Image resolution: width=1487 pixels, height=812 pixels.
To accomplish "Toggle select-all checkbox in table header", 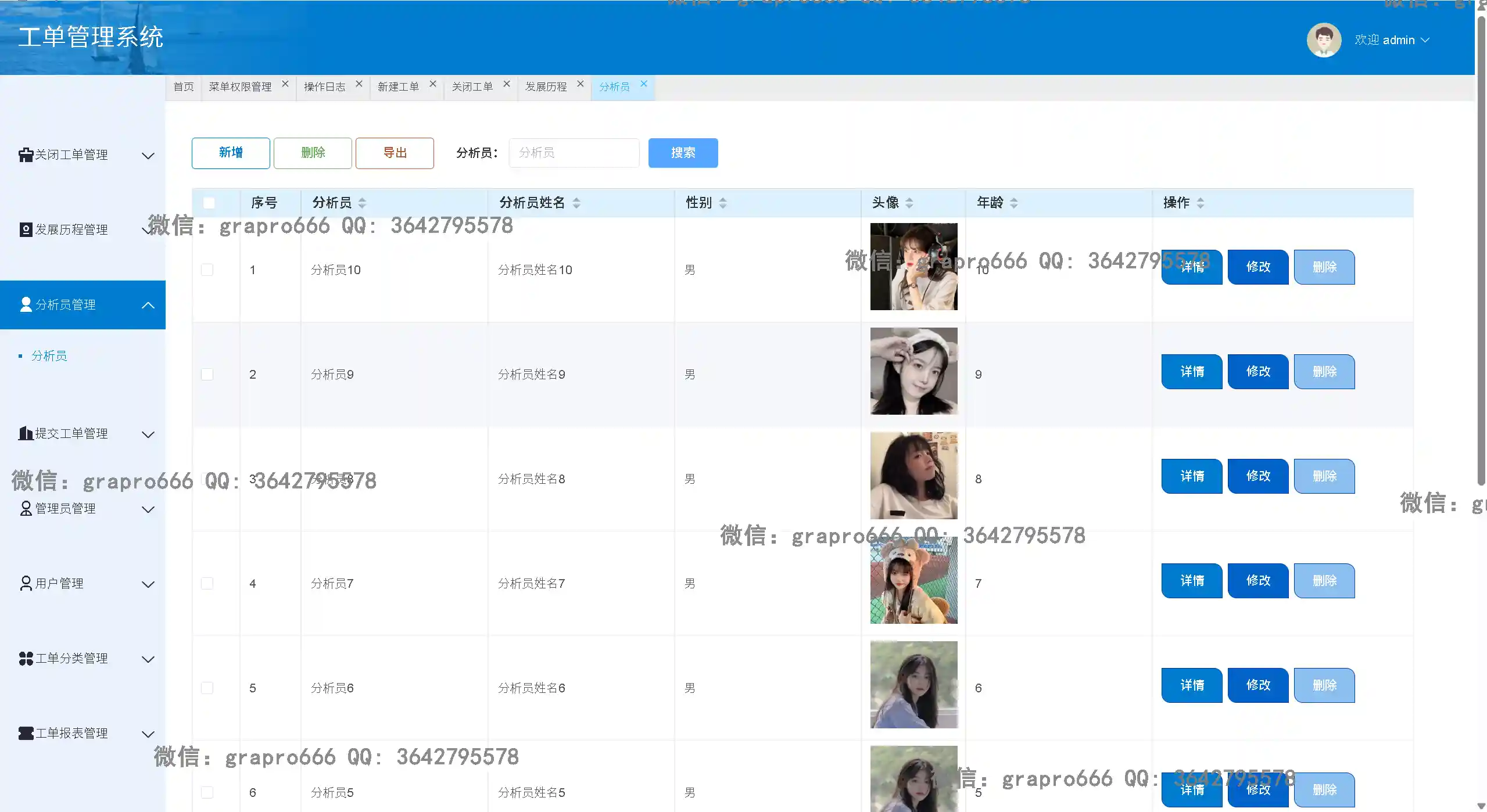I will click(x=209, y=203).
